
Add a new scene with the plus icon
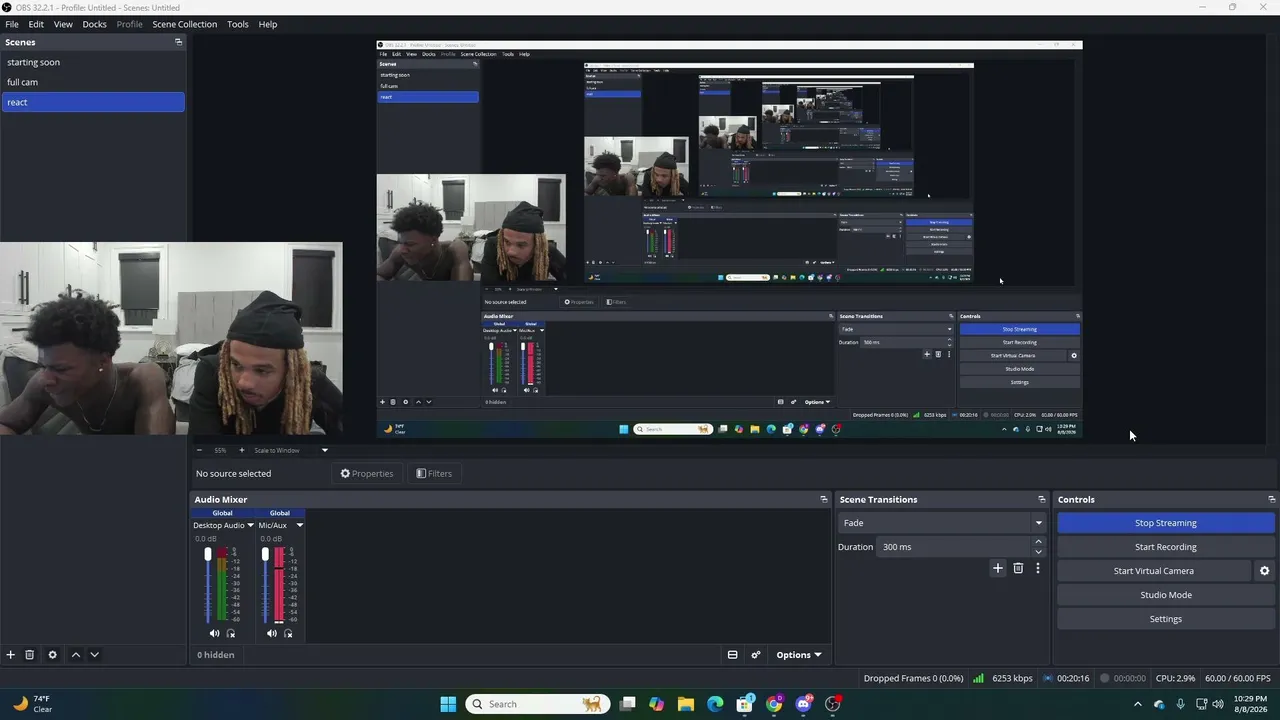11,655
